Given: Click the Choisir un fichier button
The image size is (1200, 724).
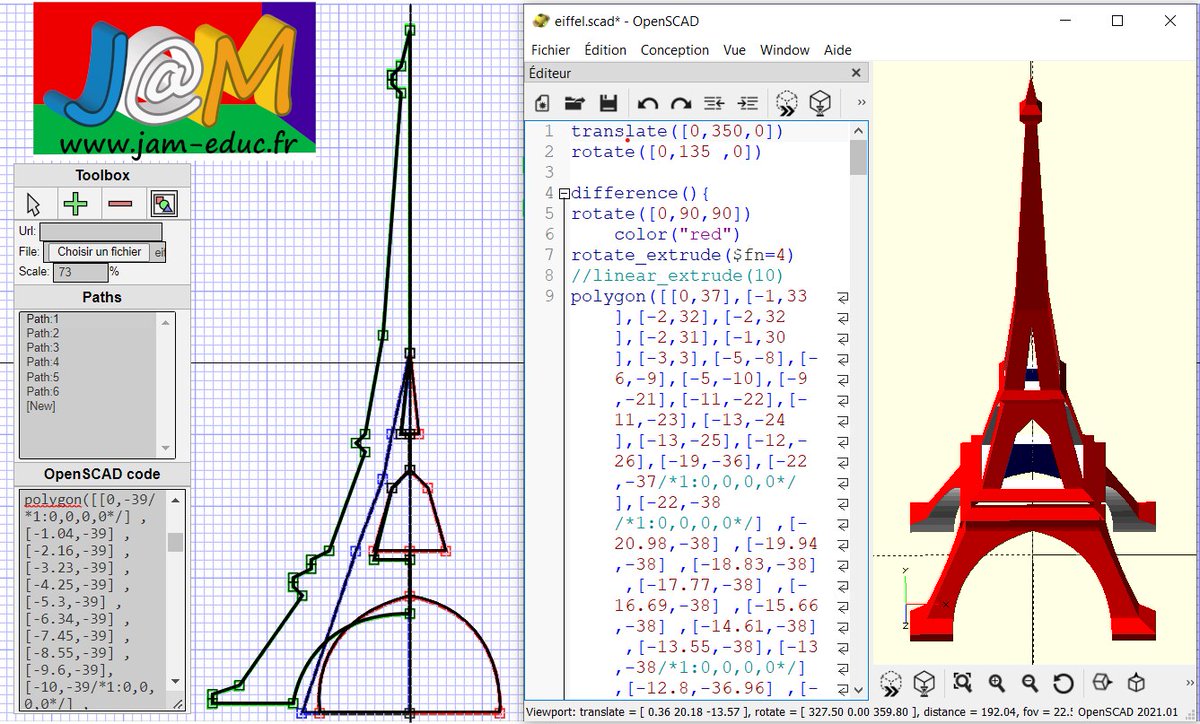Looking at the screenshot, I should click(99, 252).
